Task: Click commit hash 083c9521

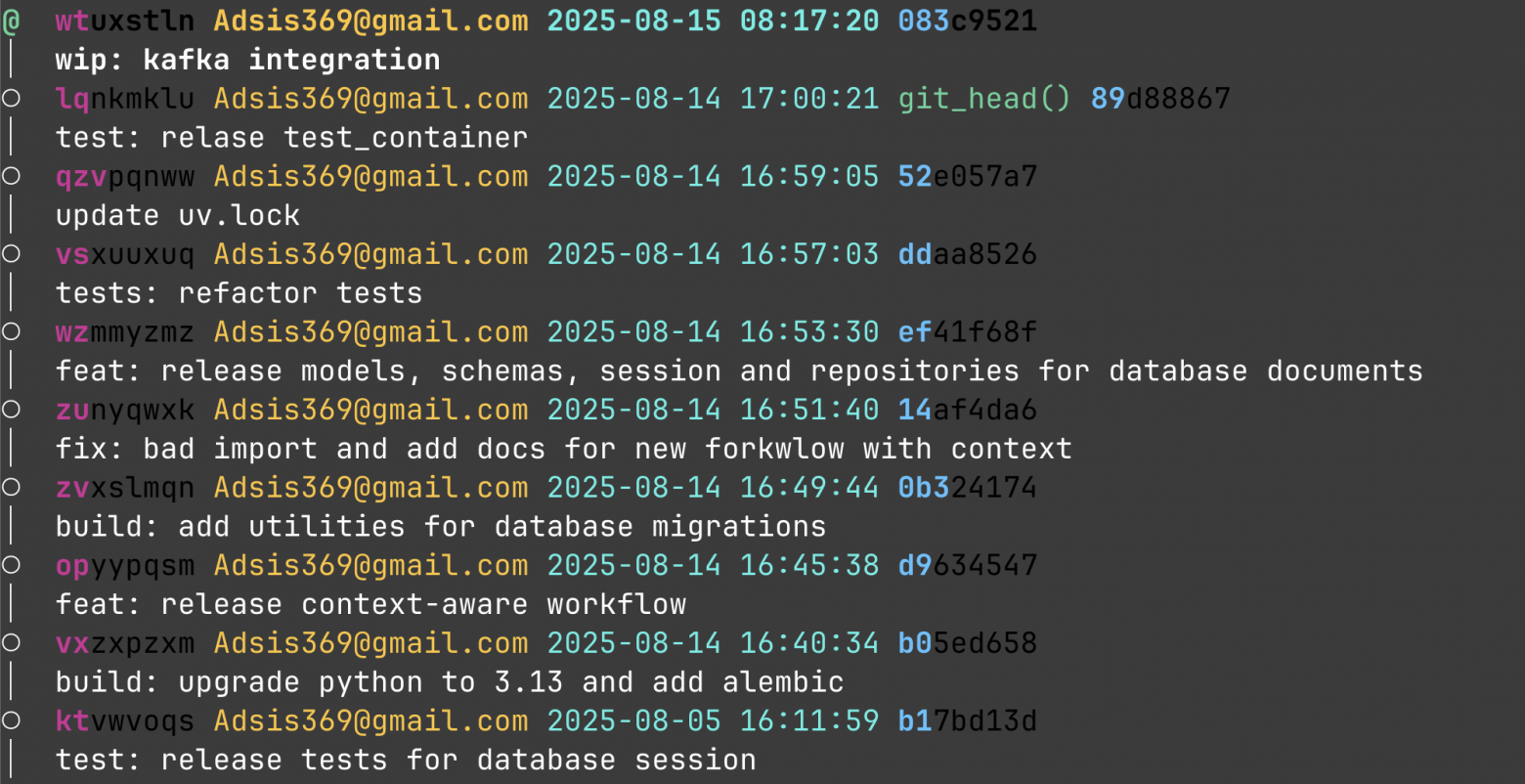Action: point(967,21)
